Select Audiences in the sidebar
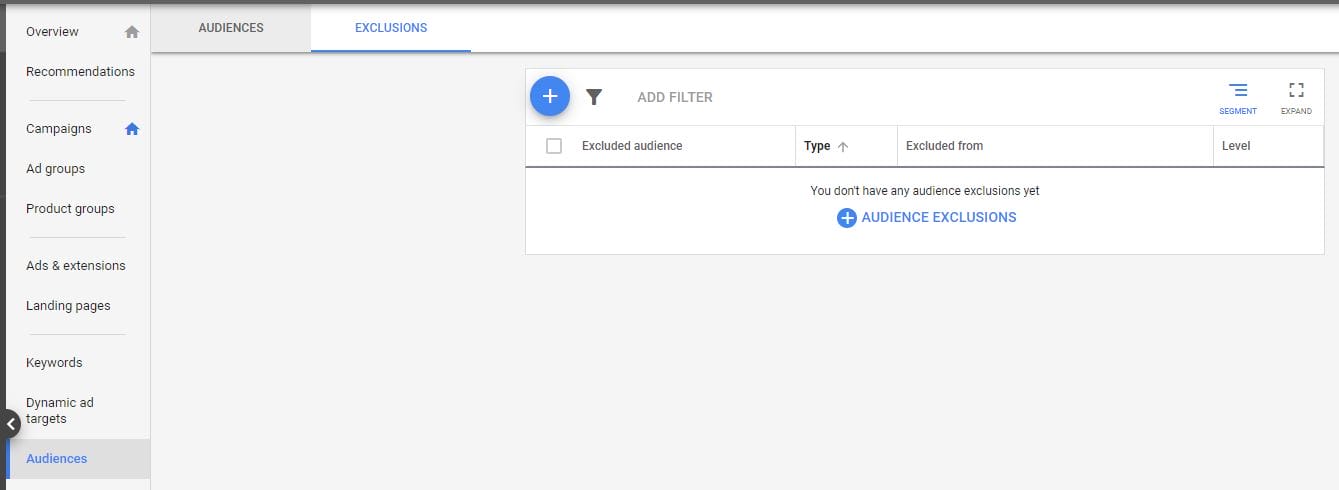1339x490 pixels. [x=78, y=459]
